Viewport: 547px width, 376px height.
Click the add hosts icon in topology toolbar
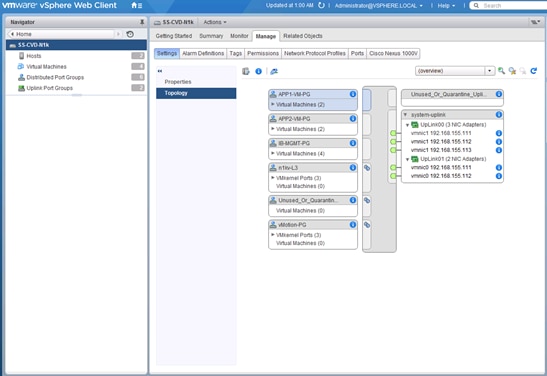pyautogui.click(x=246, y=71)
